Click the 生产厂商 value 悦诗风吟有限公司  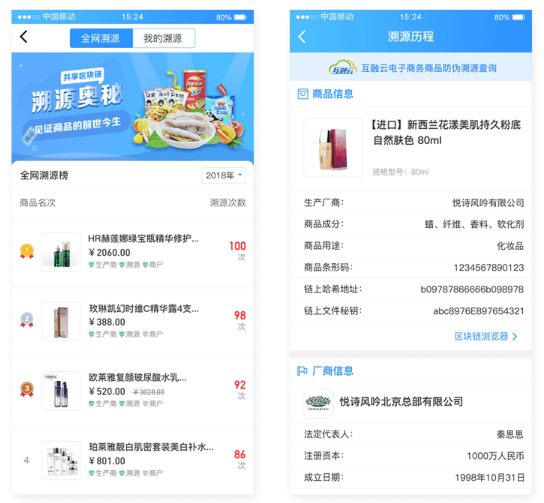pyautogui.click(x=488, y=203)
